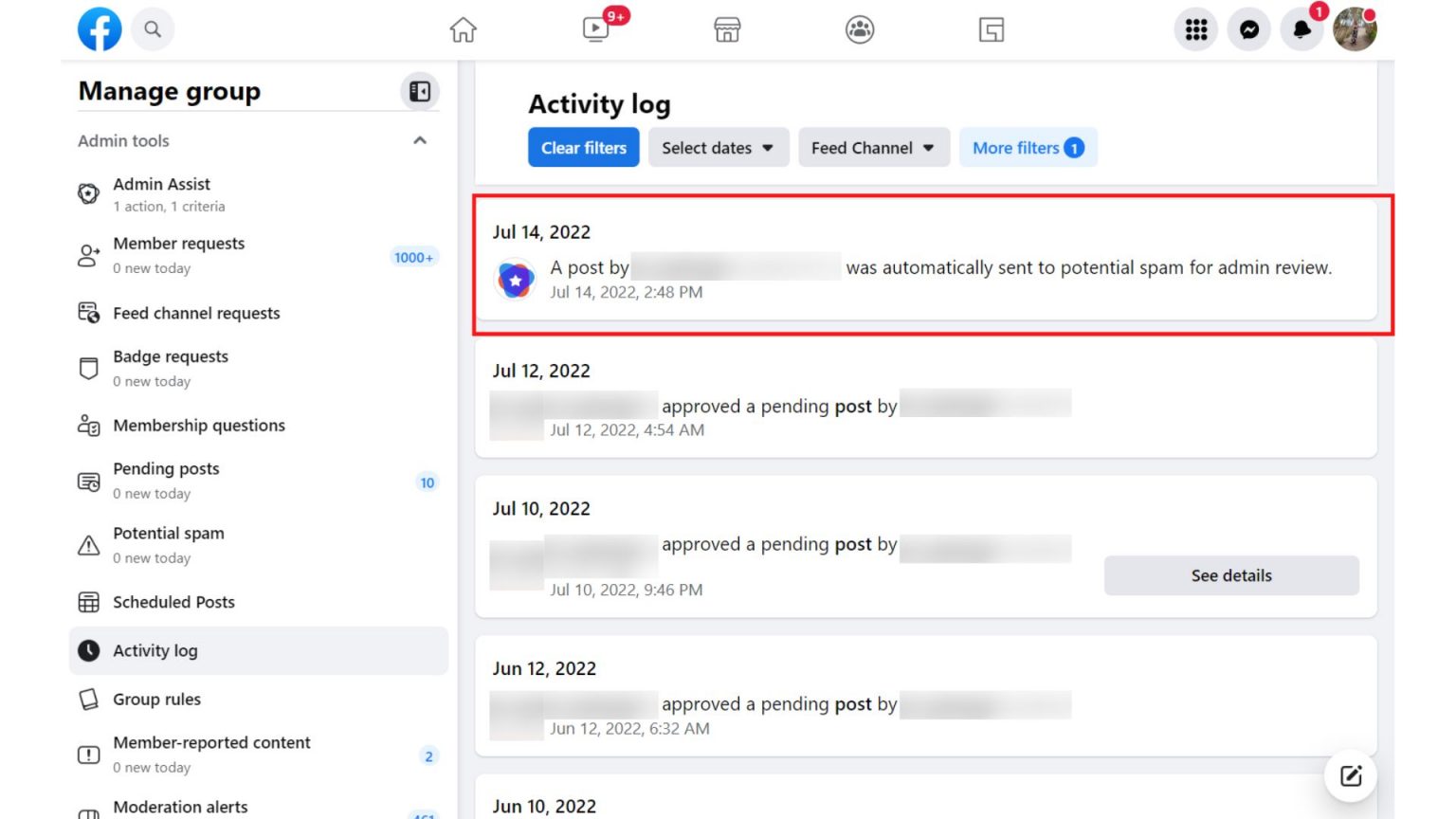Click your profile picture thumbnail
1456x819 pixels.
(1355, 29)
